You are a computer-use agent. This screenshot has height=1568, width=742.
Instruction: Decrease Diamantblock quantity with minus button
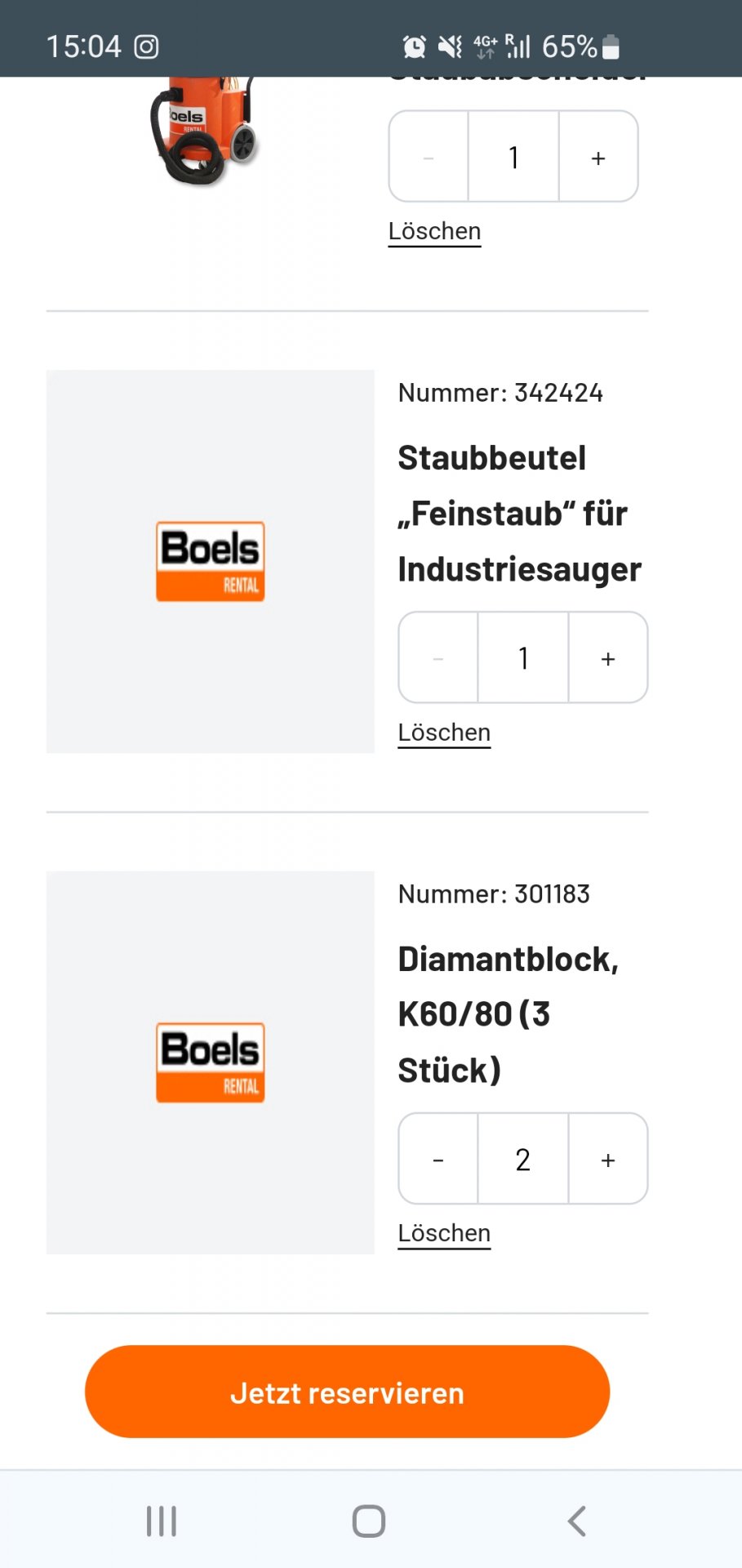[438, 1159]
